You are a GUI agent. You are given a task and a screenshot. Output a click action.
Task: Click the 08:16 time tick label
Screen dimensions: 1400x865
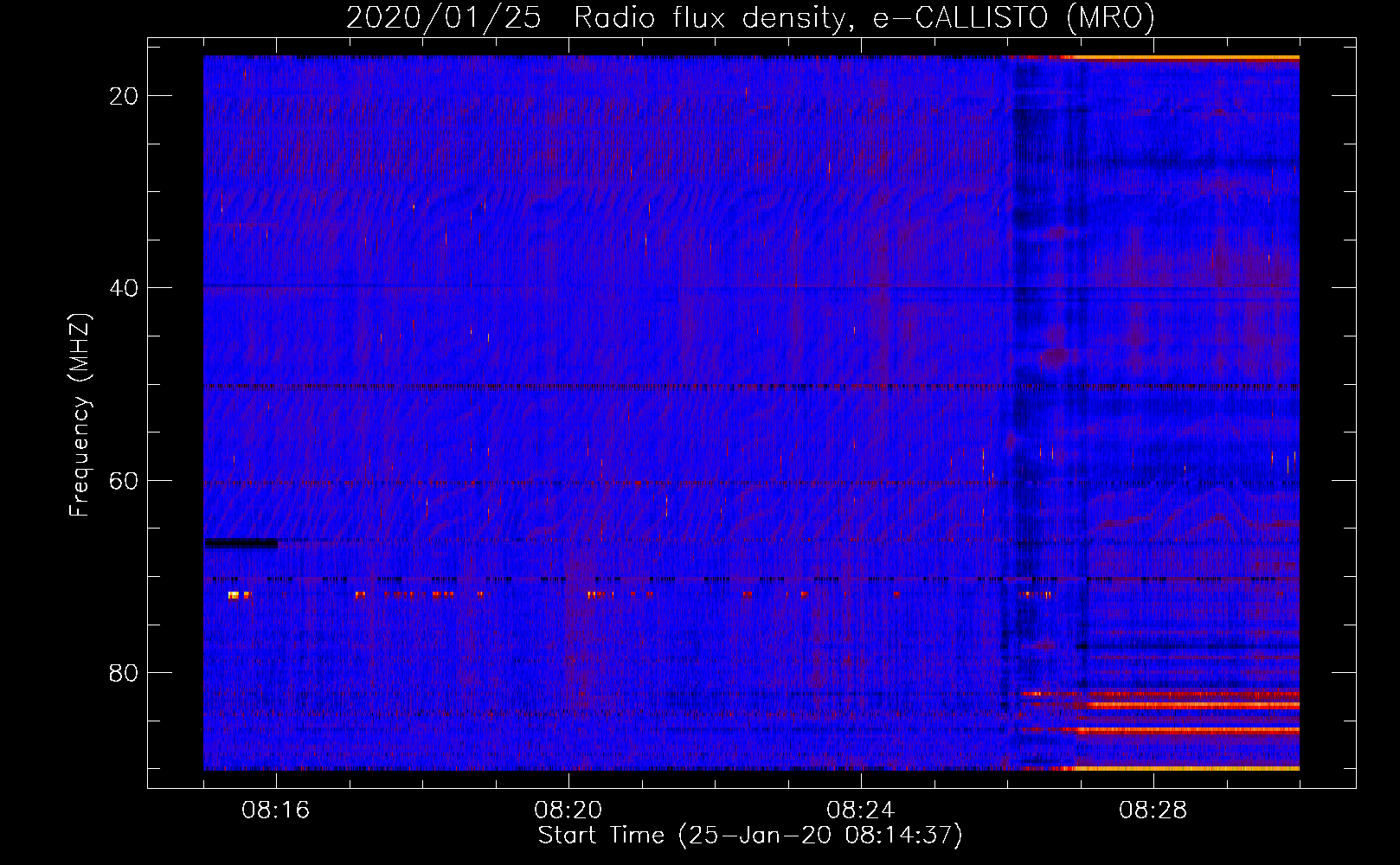[x=276, y=811]
